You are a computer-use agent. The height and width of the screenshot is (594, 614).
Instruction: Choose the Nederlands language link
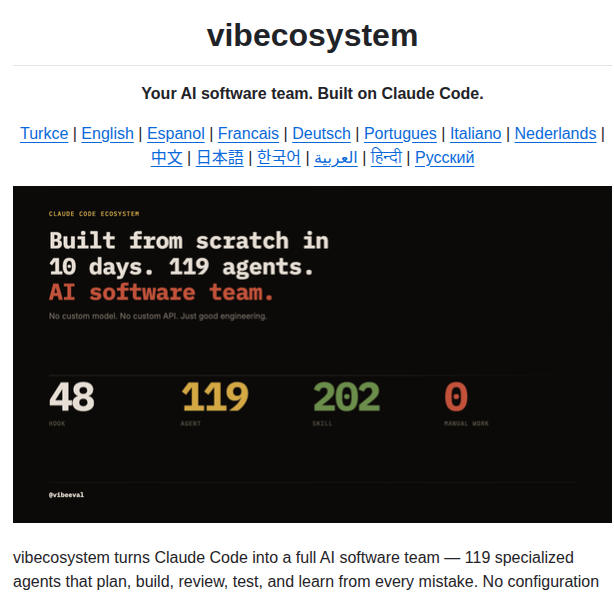click(555, 134)
